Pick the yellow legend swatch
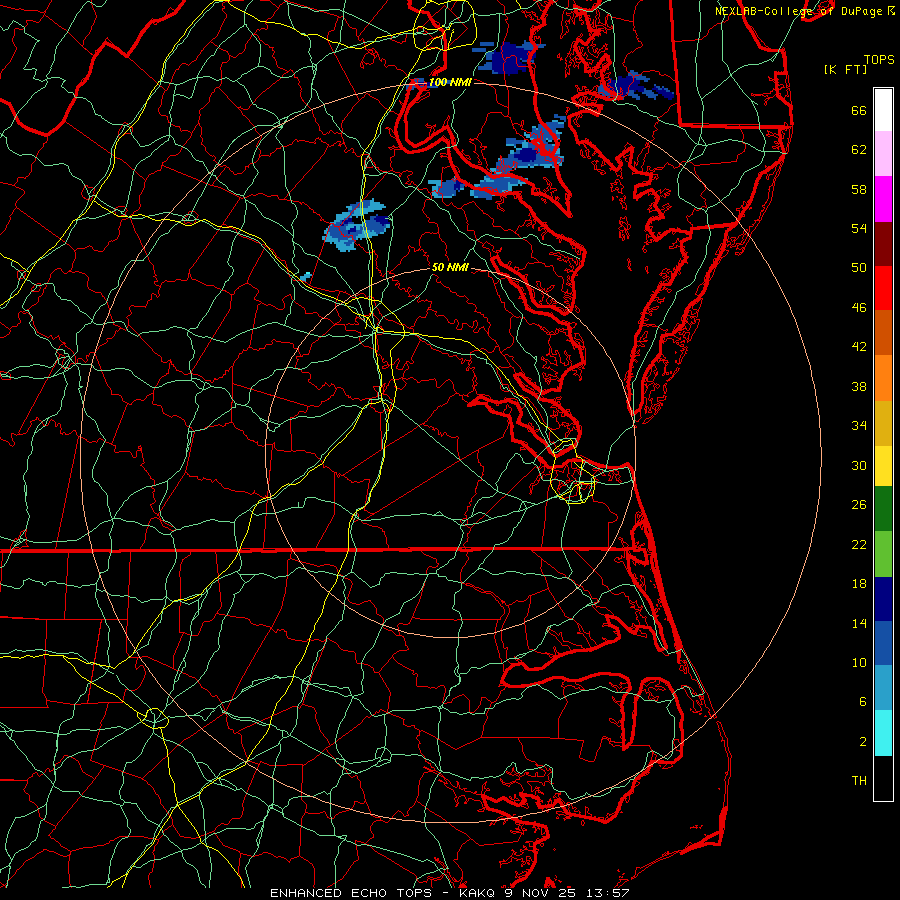This screenshot has height=900, width=900. [883, 466]
